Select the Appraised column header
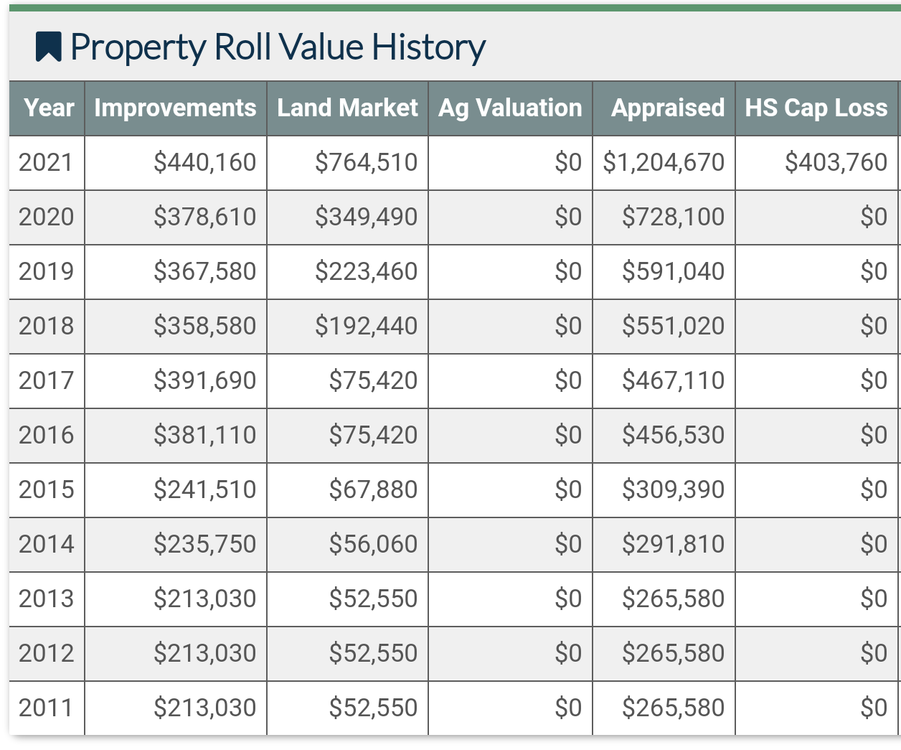This screenshot has width=901, height=750. point(667,108)
